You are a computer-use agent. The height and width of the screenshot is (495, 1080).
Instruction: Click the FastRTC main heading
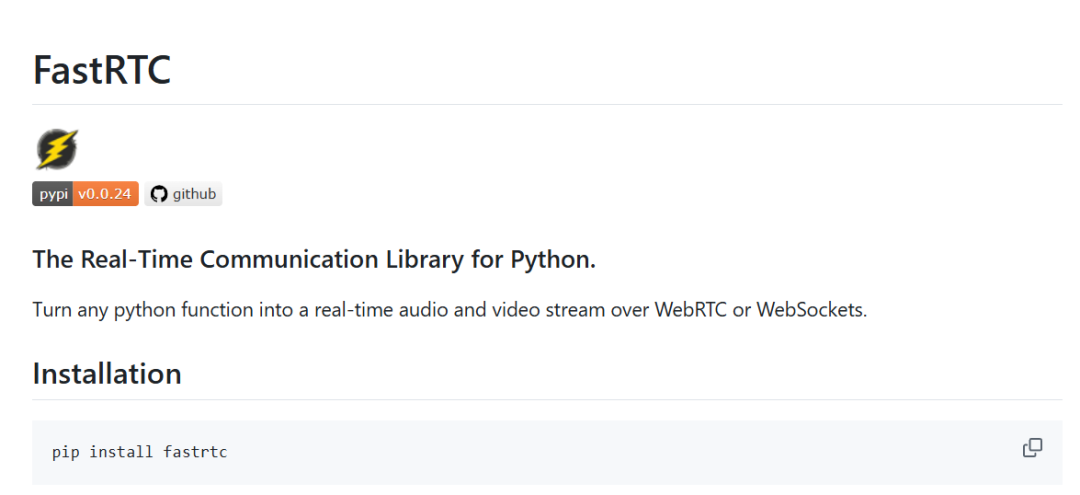[101, 69]
